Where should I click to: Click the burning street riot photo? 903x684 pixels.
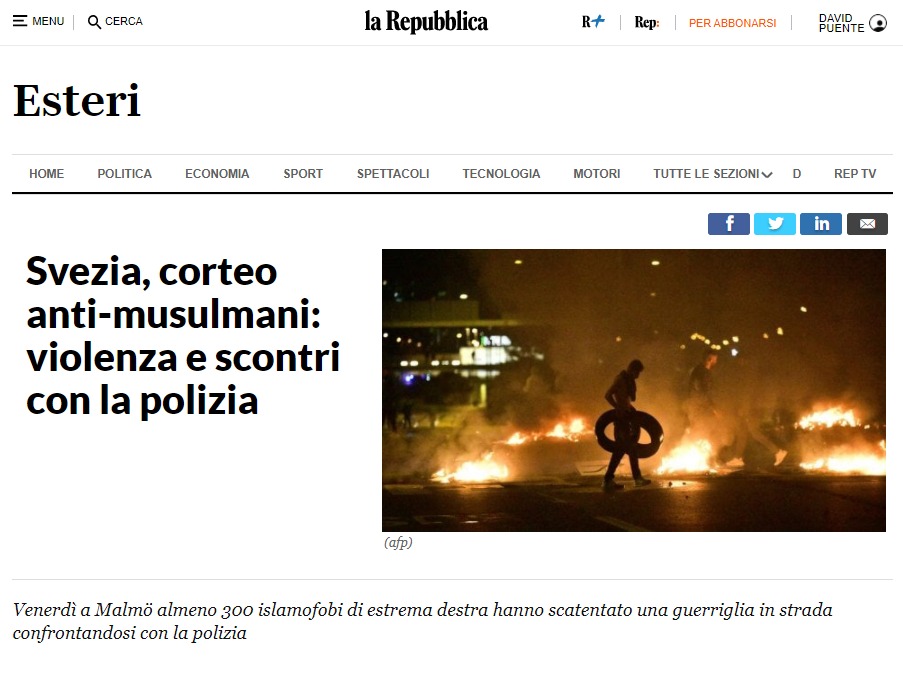click(633, 390)
